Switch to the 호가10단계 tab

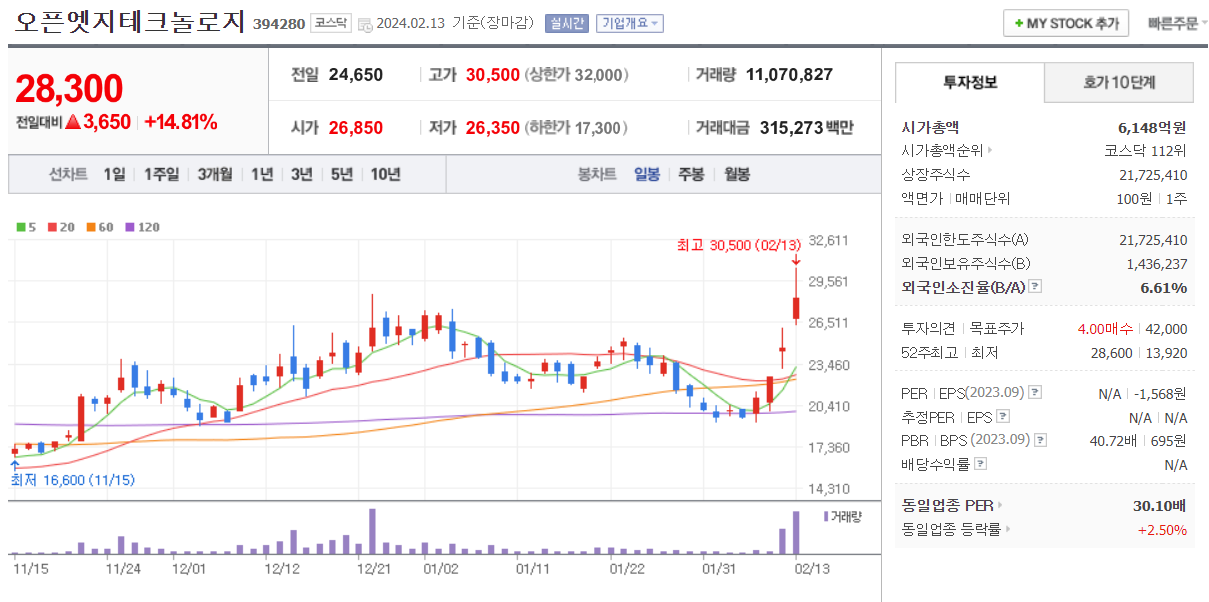[1119, 83]
